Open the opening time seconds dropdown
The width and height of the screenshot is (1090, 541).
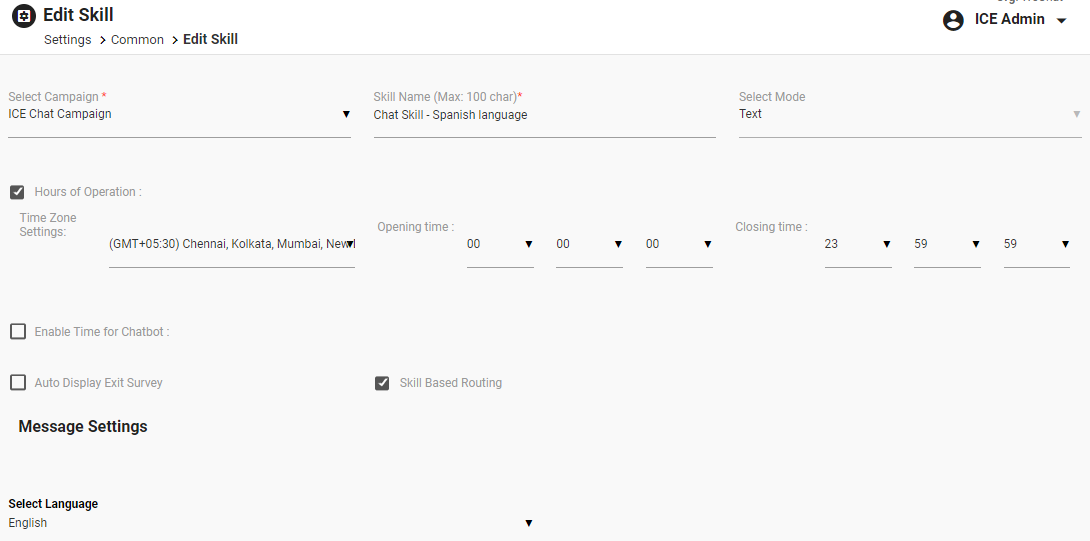679,244
